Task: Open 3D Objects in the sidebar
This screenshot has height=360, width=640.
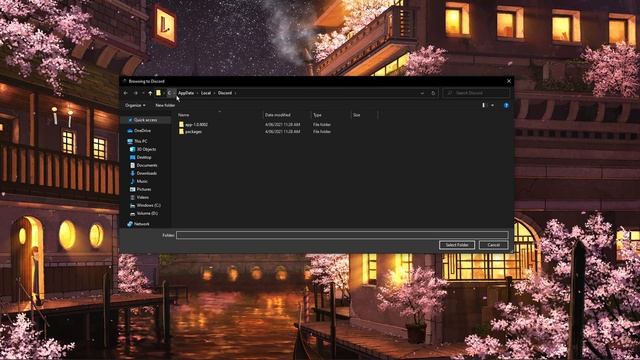Action: coord(146,149)
